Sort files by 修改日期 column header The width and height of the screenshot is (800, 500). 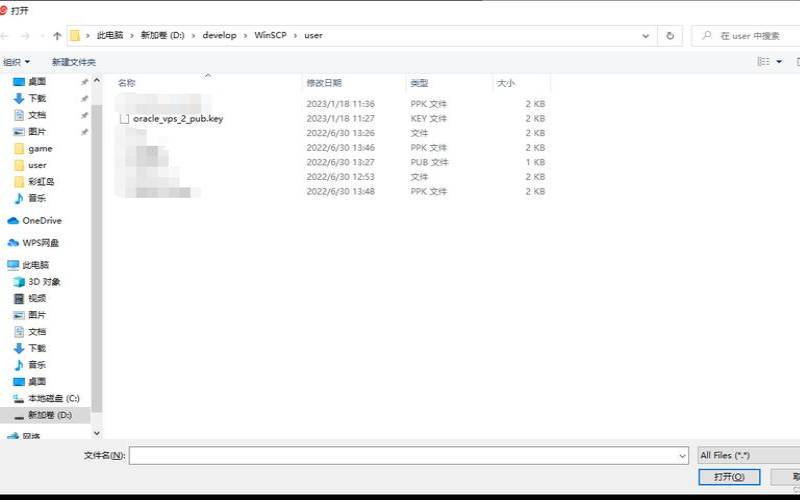click(324, 83)
